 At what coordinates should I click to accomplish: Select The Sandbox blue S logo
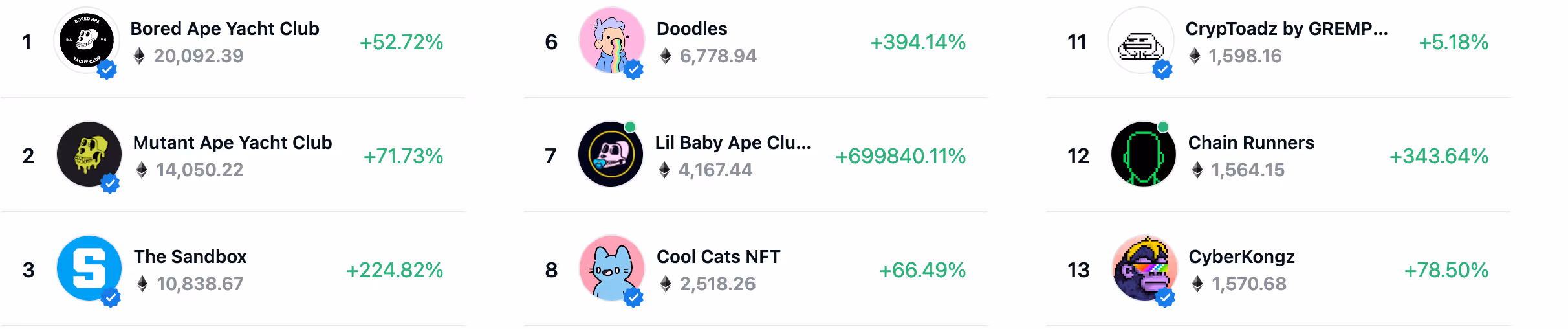[89, 269]
